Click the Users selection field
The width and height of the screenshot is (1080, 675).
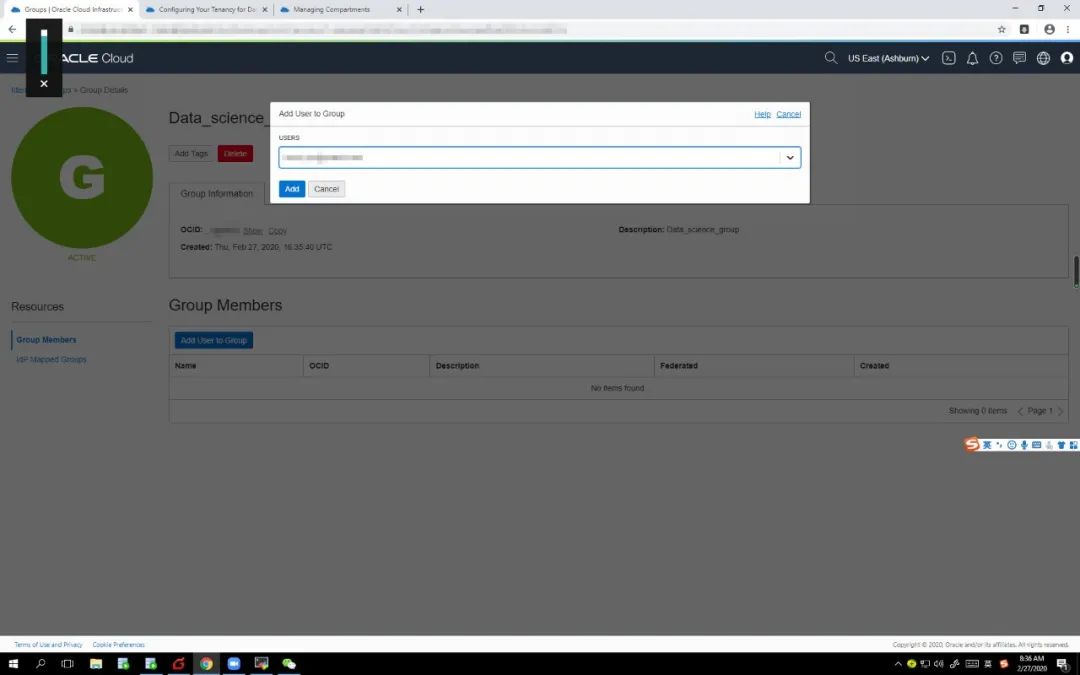pyautogui.click(x=540, y=158)
